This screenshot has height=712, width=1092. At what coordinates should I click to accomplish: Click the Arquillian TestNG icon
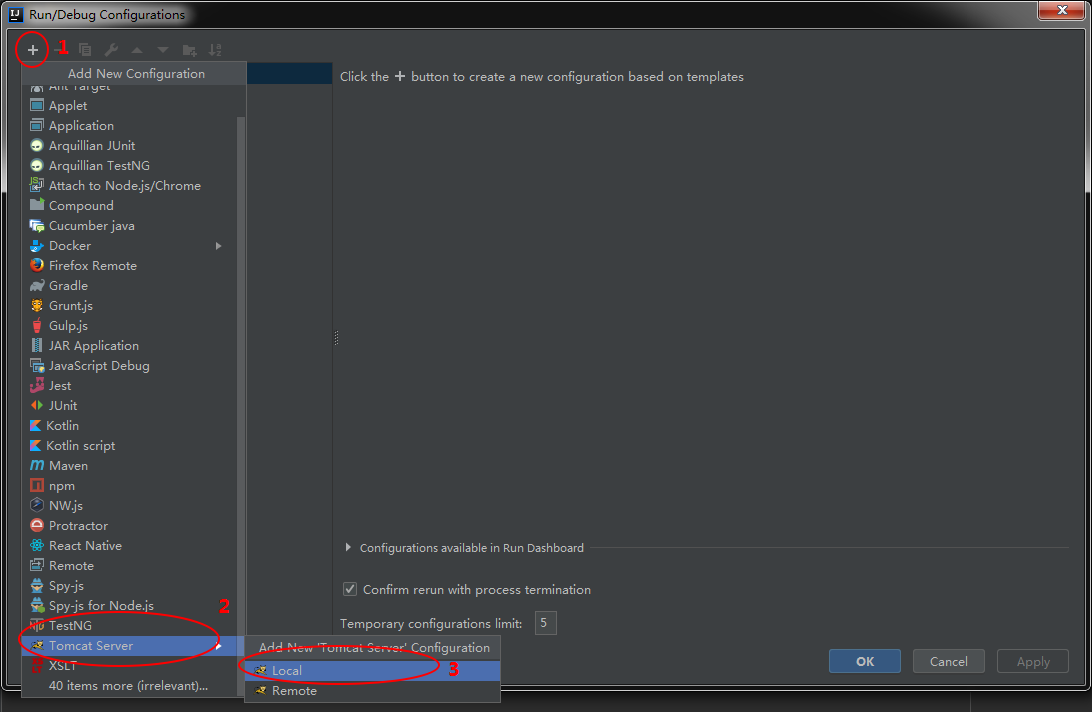pos(37,166)
